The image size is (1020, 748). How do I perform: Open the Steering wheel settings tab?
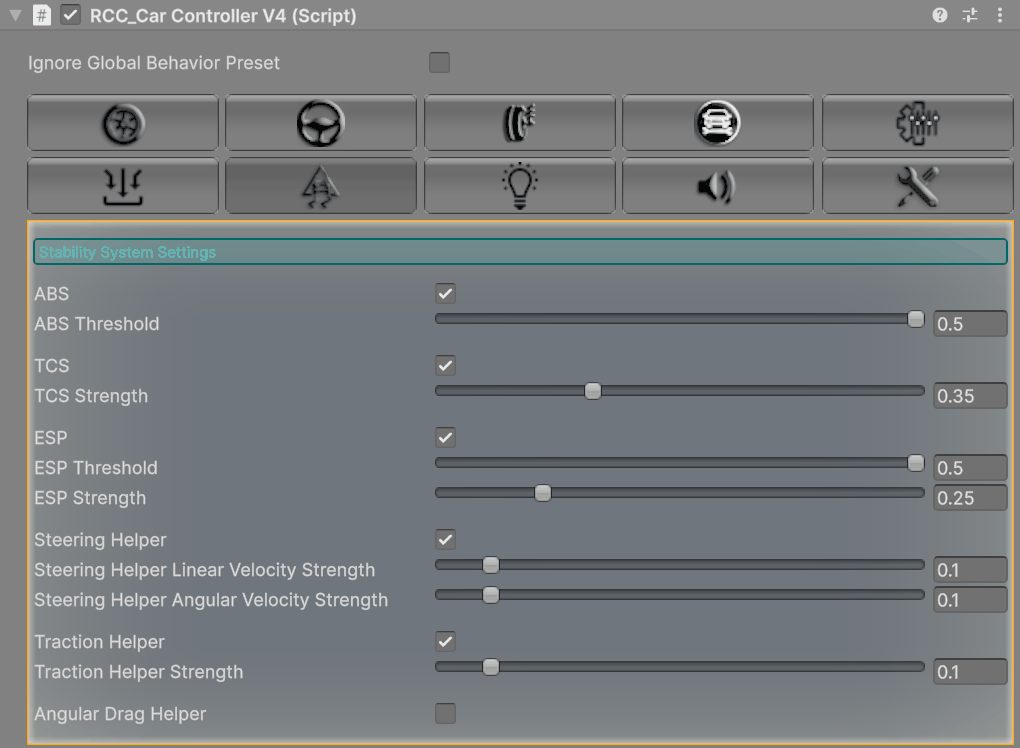321,123
